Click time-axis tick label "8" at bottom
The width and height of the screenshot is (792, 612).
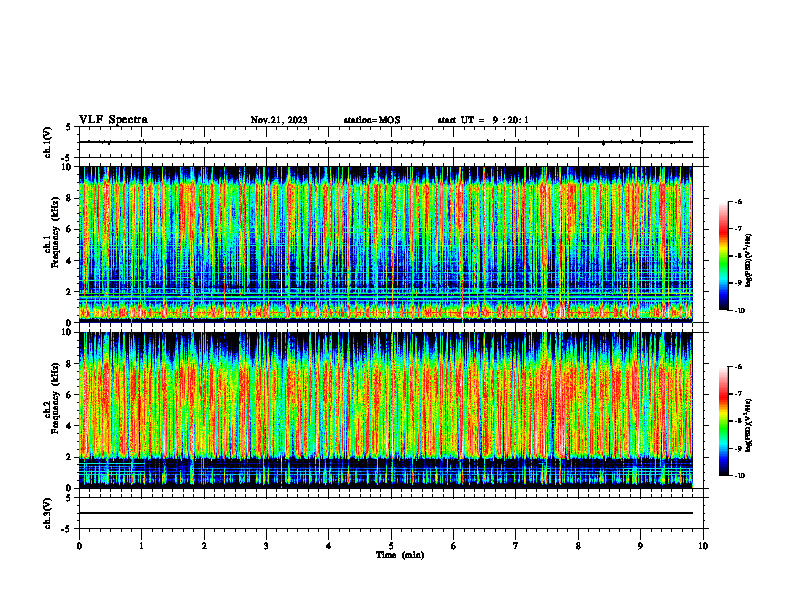[578, 546]
